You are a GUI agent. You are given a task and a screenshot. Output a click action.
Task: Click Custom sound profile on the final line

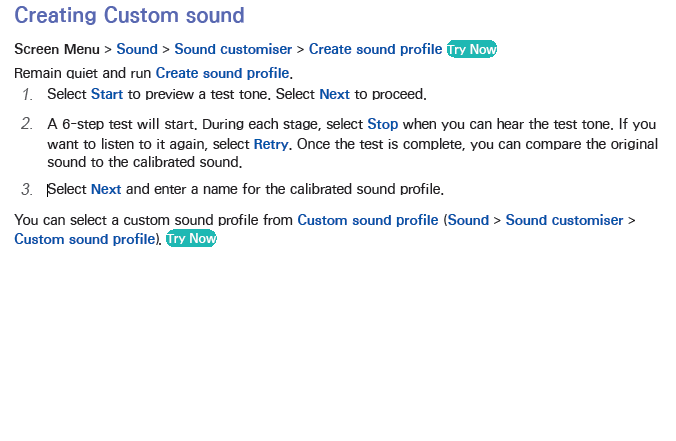(x=84, y=239)
